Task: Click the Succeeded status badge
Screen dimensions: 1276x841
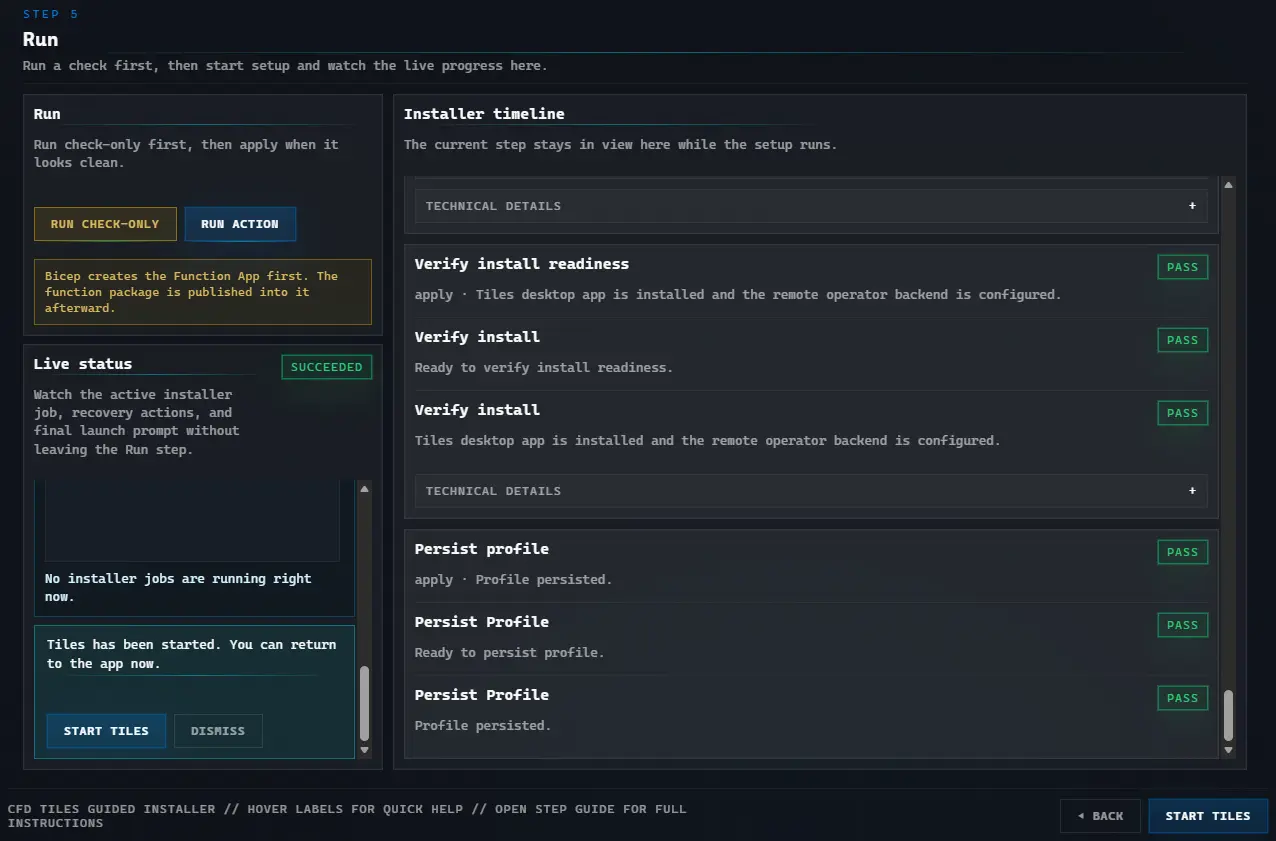Action: pyautogui.click(x=327, y=367)
